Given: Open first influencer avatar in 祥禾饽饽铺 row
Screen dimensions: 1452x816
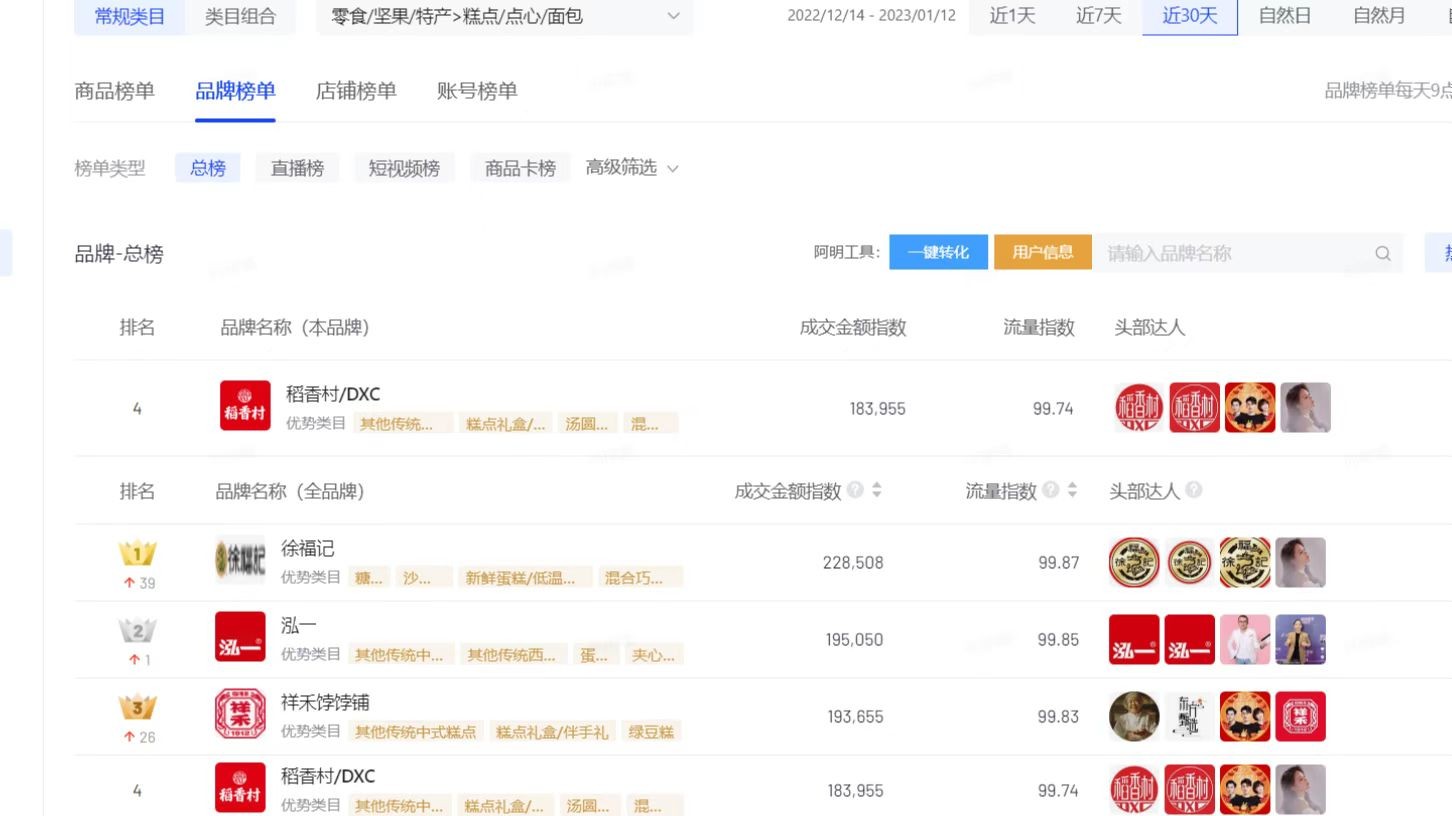Looking at the screenshot, I should click(1134, 716).
